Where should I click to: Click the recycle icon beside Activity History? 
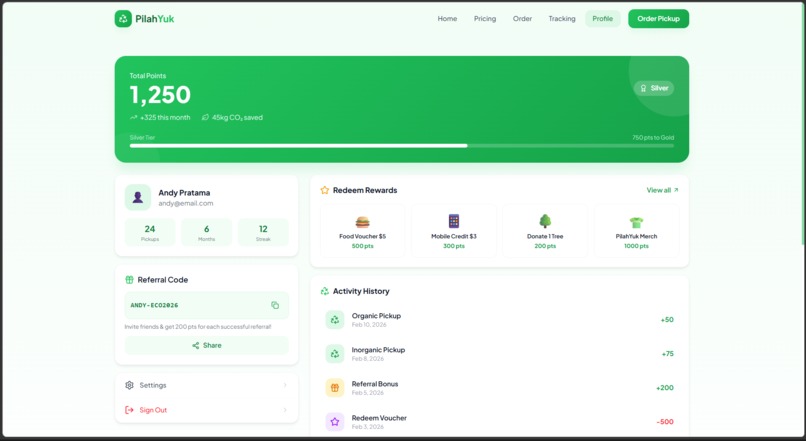pyautogui.click(x=325, y=291)
